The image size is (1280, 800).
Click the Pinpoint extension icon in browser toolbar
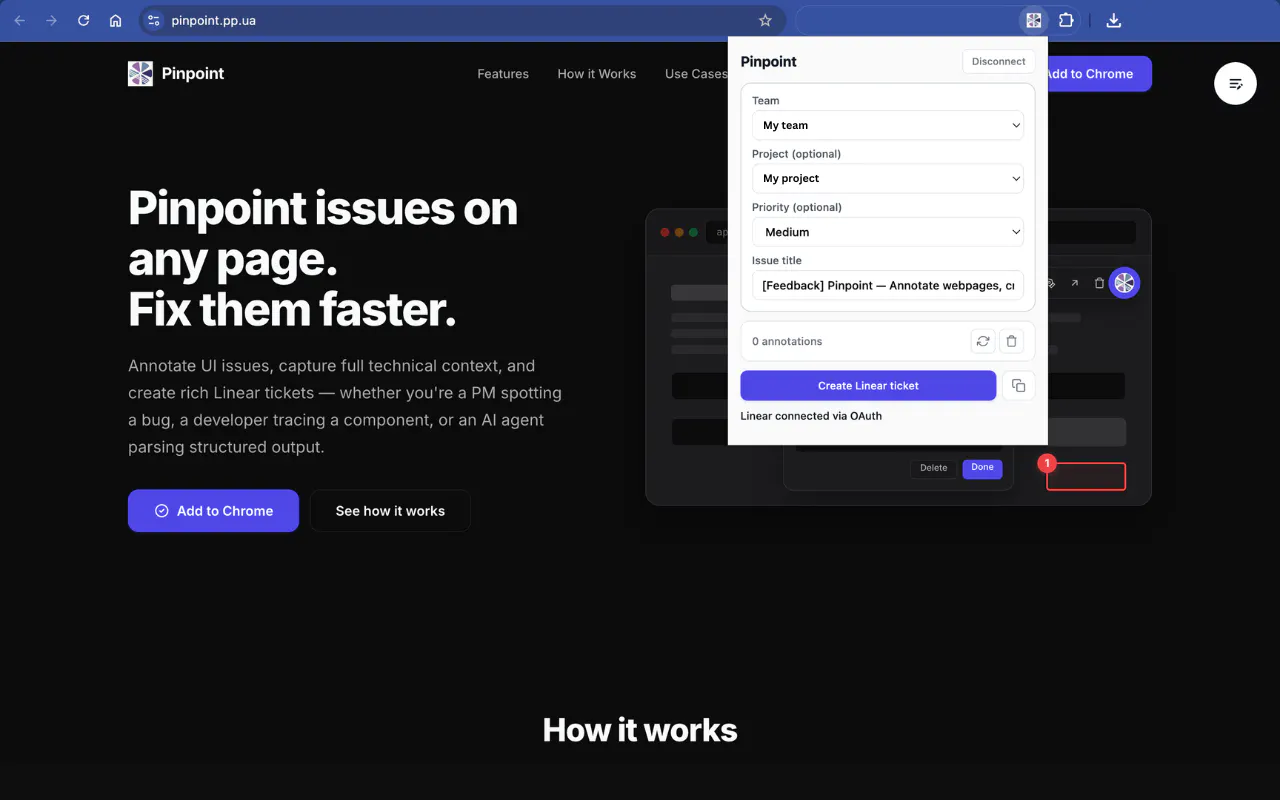(1034, 20)
